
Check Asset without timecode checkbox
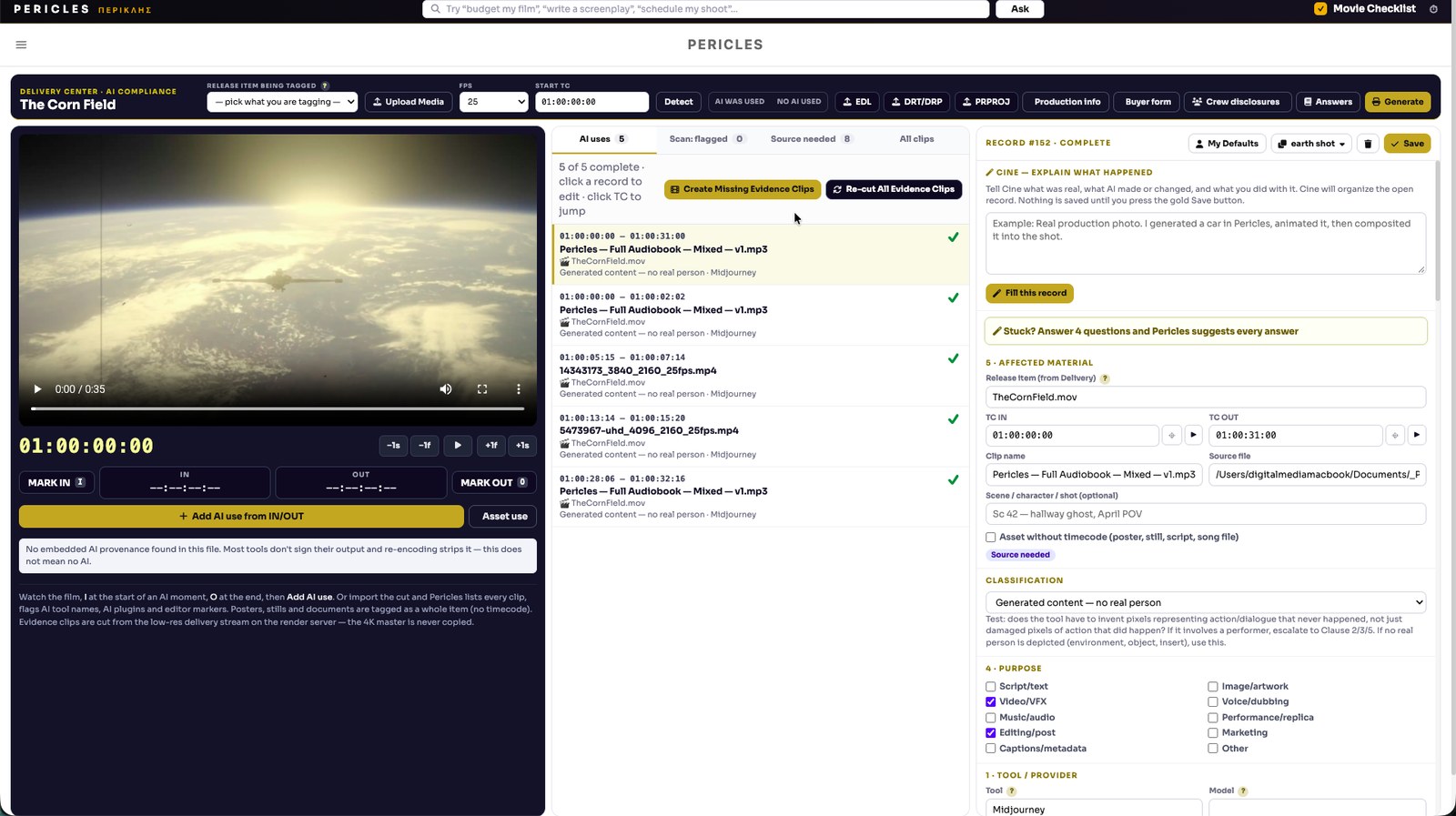[x=990, y=538]
